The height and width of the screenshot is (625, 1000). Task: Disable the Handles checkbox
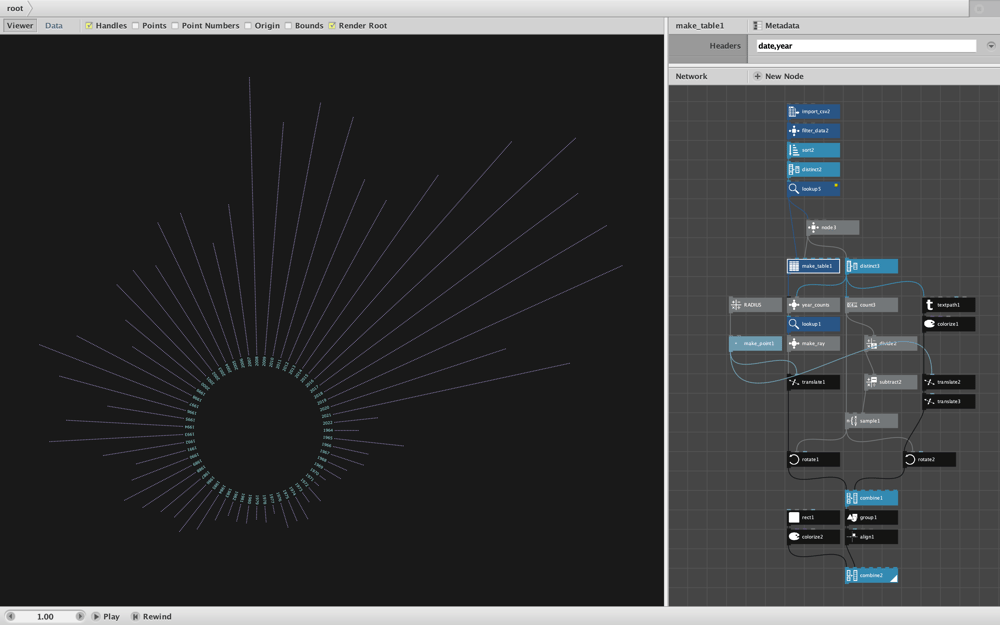click(89, 26)
